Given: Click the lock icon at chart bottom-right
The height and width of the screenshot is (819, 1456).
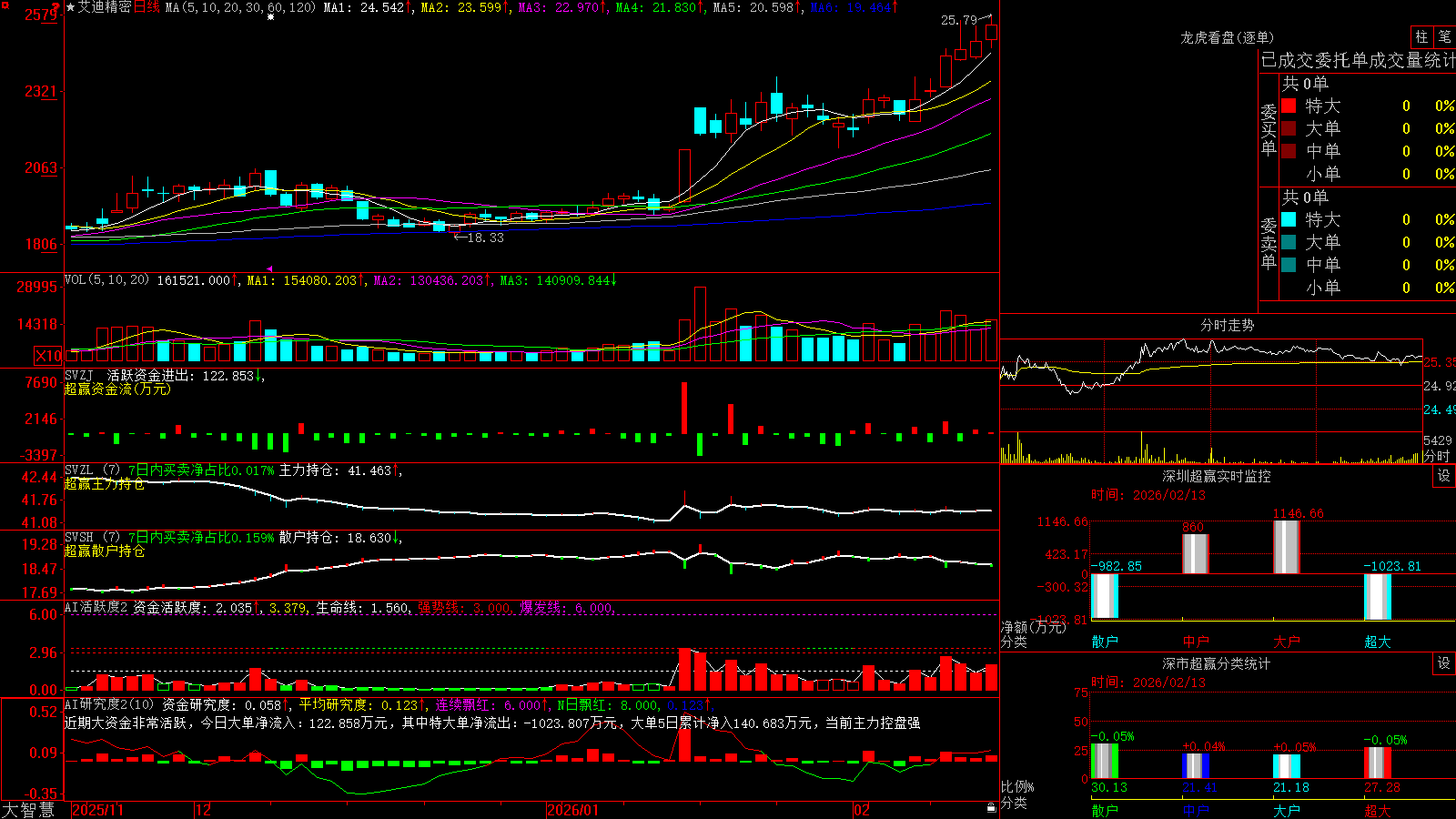Looking at the screenshot, I should pyautogui.click(x=992, y=808).
